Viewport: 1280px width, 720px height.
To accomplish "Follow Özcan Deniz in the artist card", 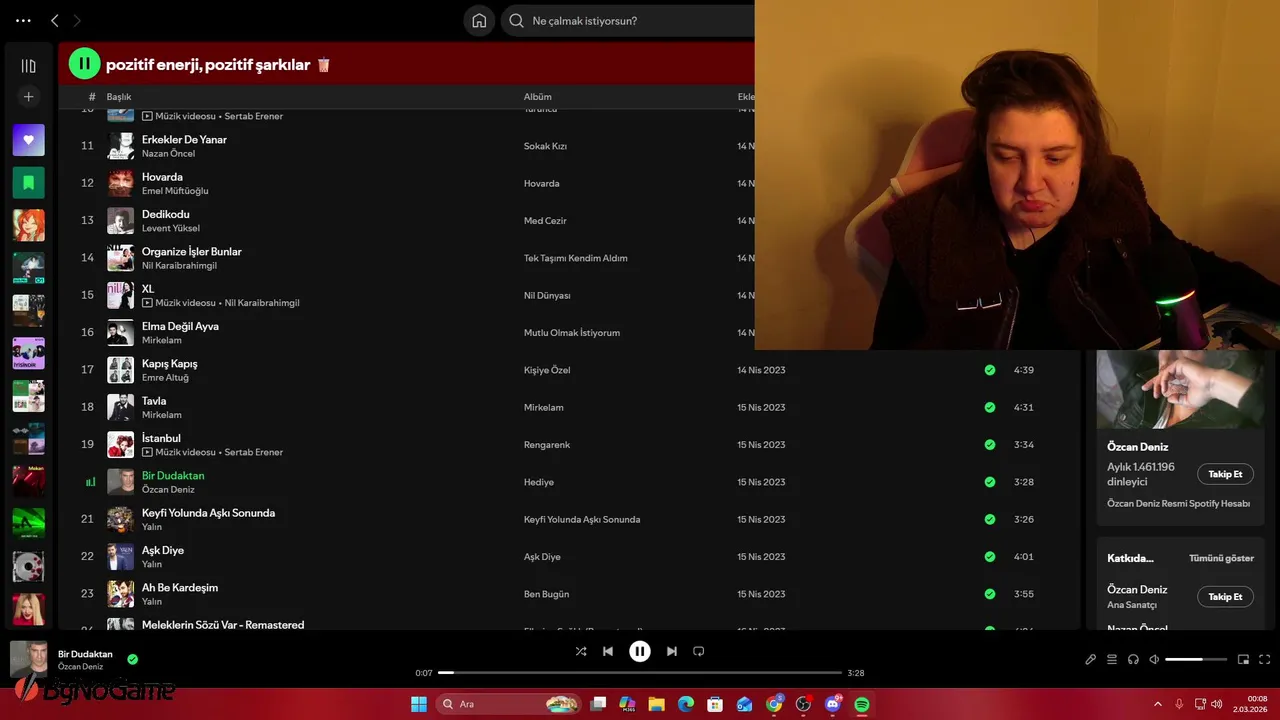I will [x=1225, y=474].
